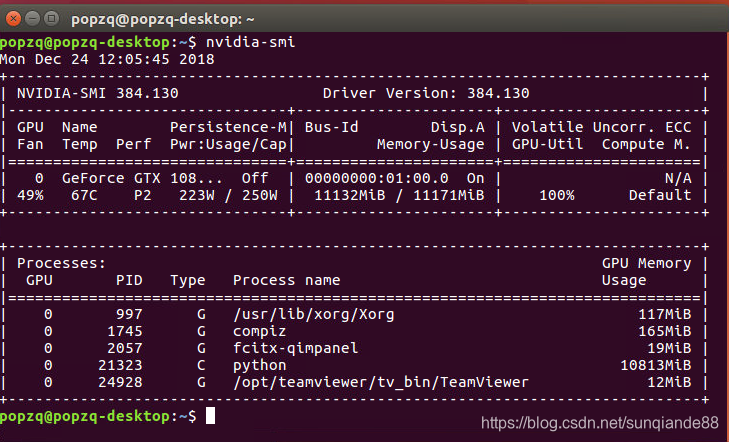Click ECC value 'N/A'

click(678, 178)
